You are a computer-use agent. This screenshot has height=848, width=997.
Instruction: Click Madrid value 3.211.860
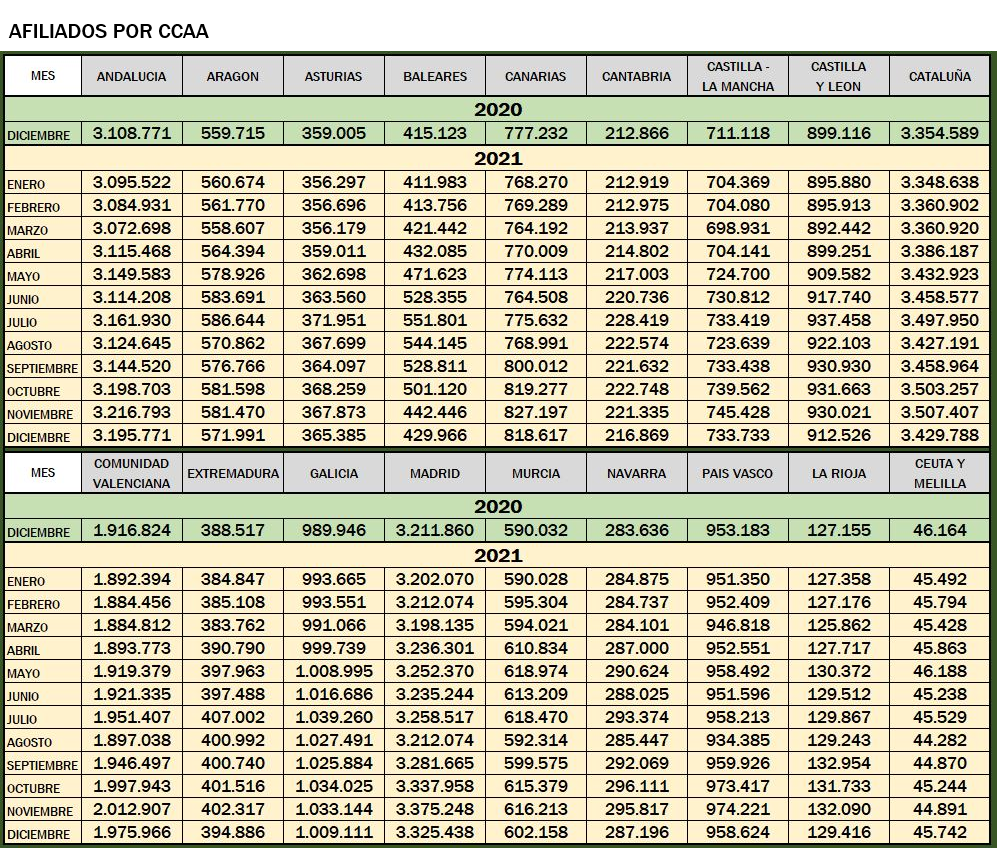[435, 530]
